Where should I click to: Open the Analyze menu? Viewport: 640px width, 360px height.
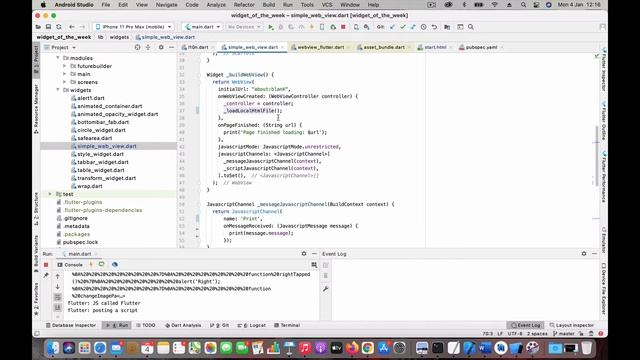[x=216, y=5]
